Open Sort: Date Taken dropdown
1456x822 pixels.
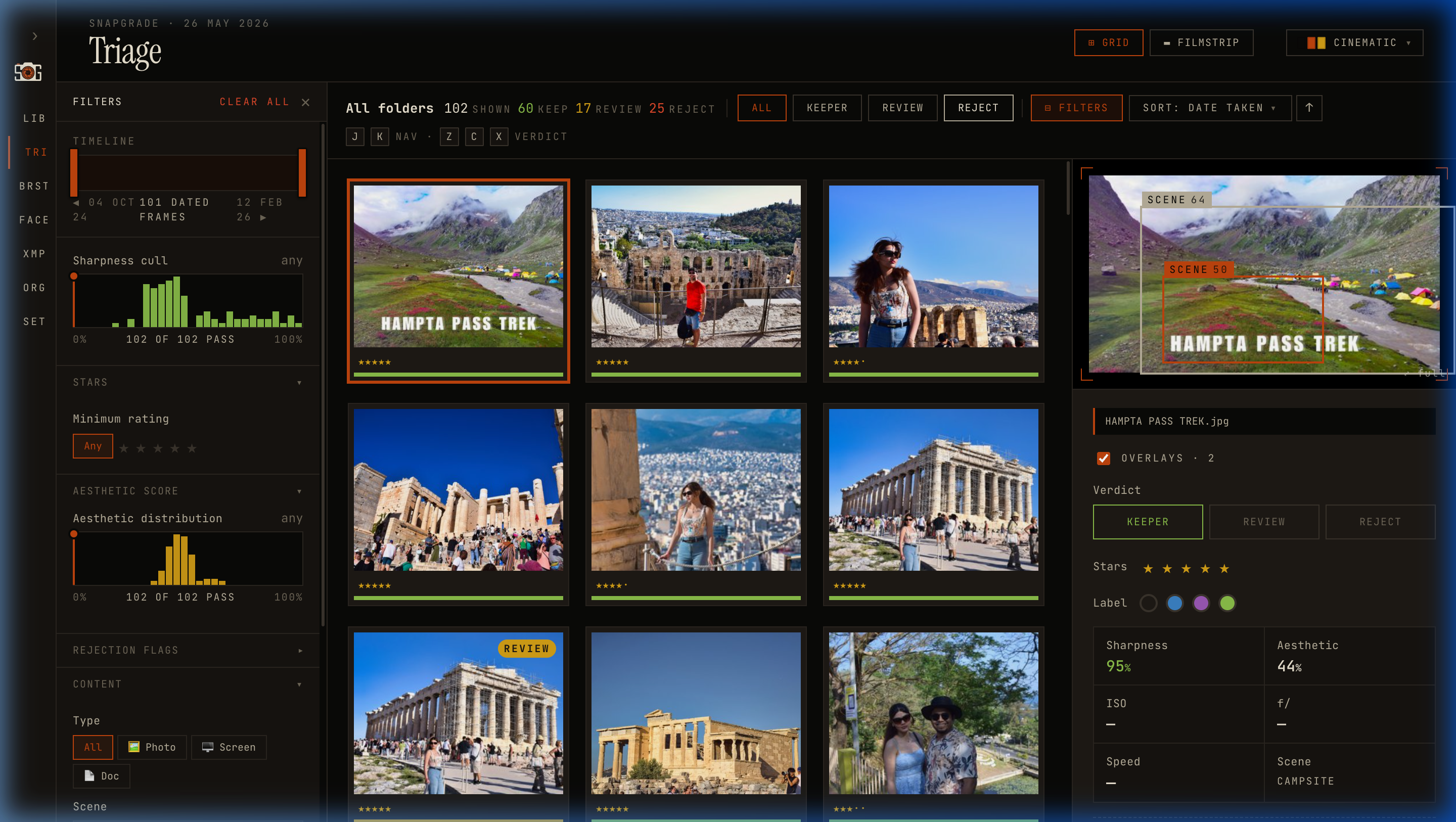1210,107
